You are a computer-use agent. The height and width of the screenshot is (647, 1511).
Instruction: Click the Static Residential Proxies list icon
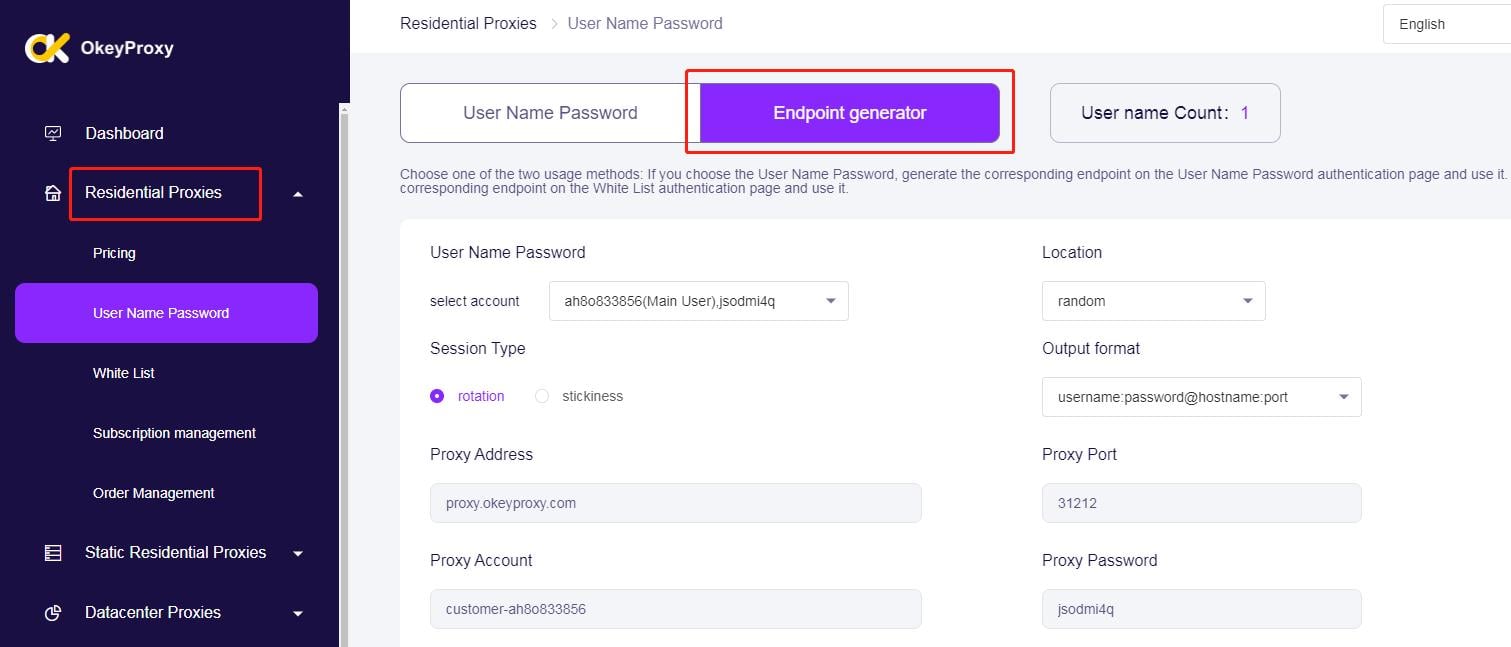[53, 553]
